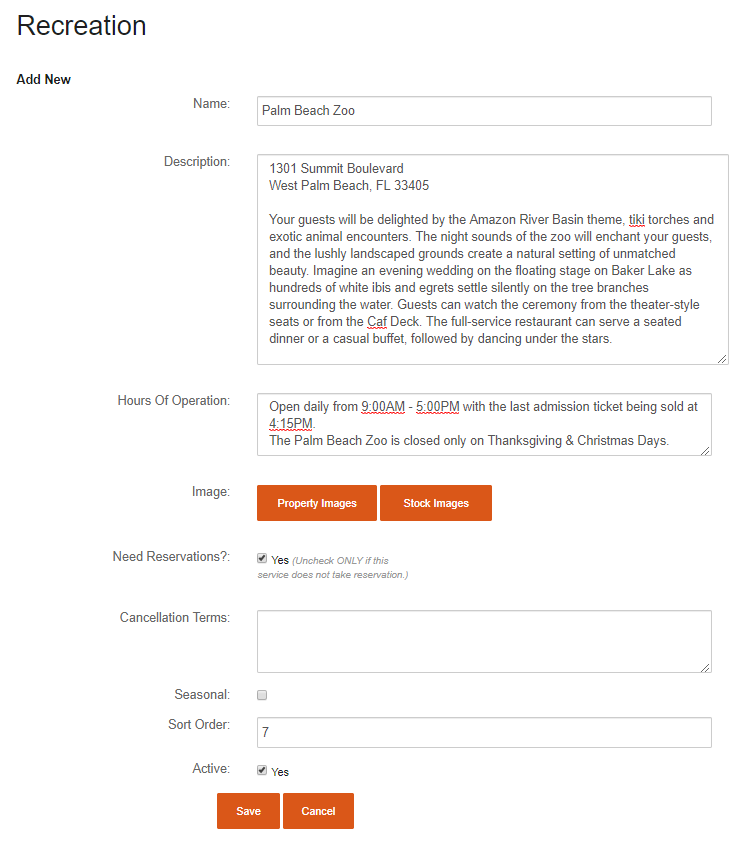Click the Seasonal label

click(202, 694)
